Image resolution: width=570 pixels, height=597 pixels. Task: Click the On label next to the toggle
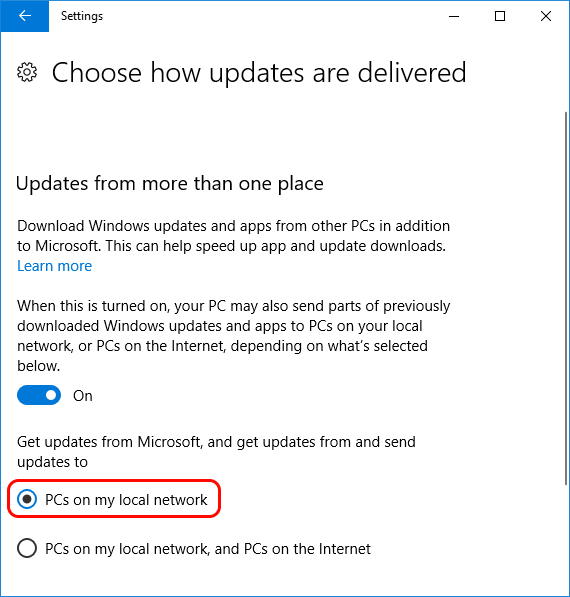point(83,396)
